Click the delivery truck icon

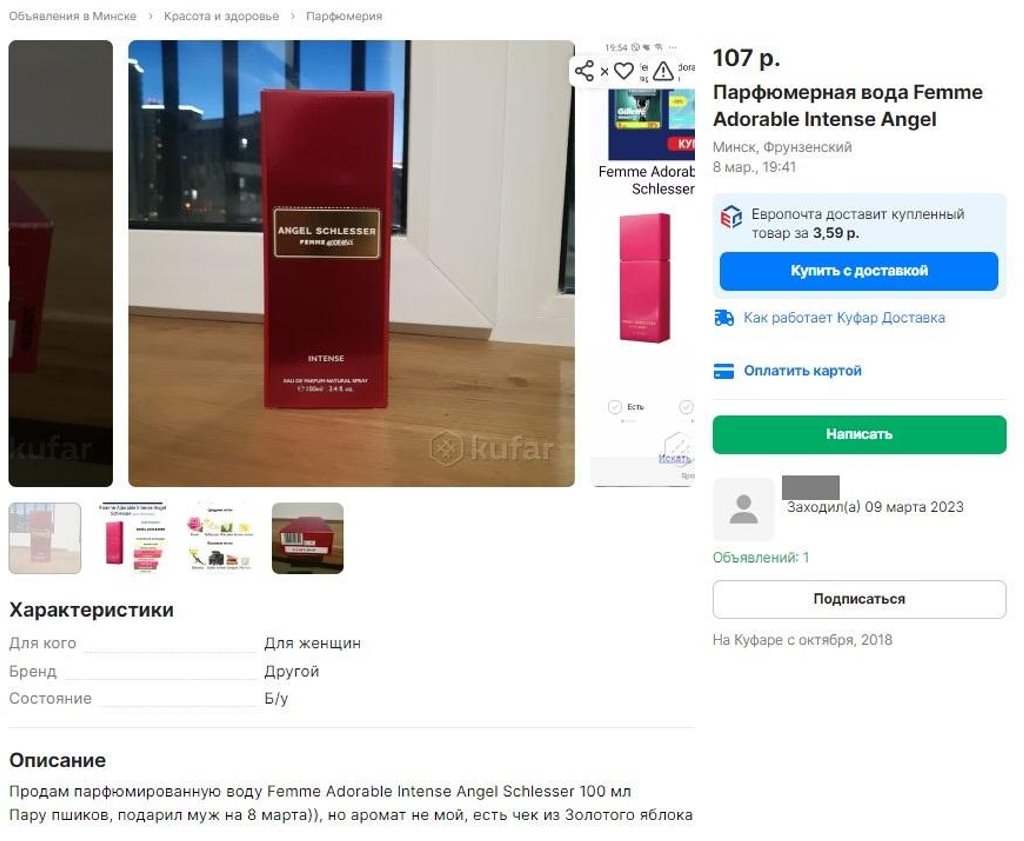coord(724,318)
